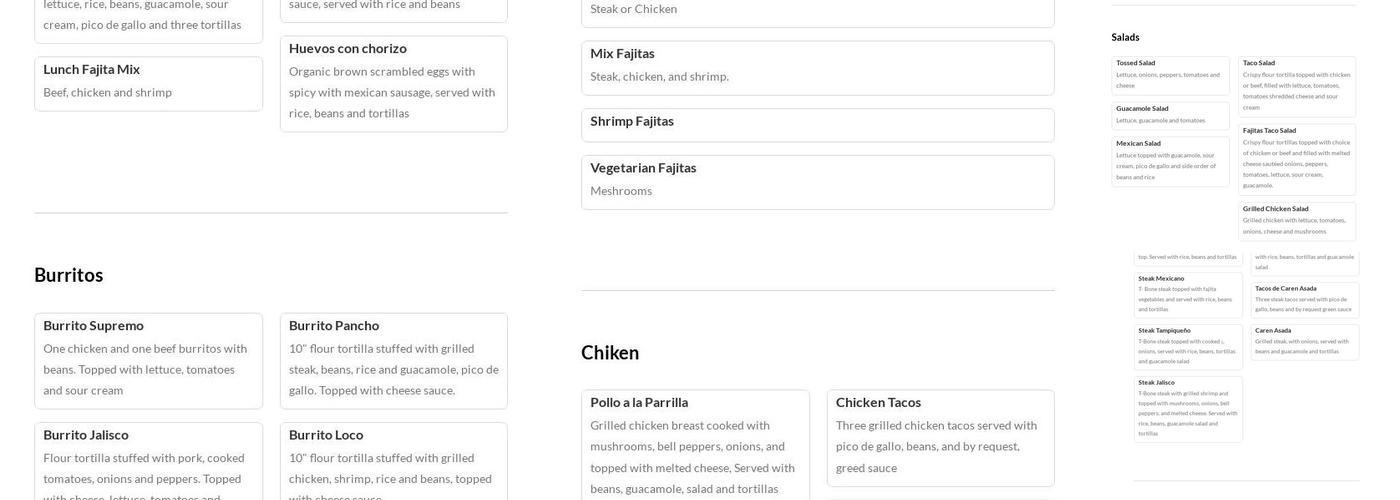Select the Steak Jalisco preview card
Image resolution: width=1400 pixels, height=500 pixels.
pyautogui.click(x=1188, y=408)
